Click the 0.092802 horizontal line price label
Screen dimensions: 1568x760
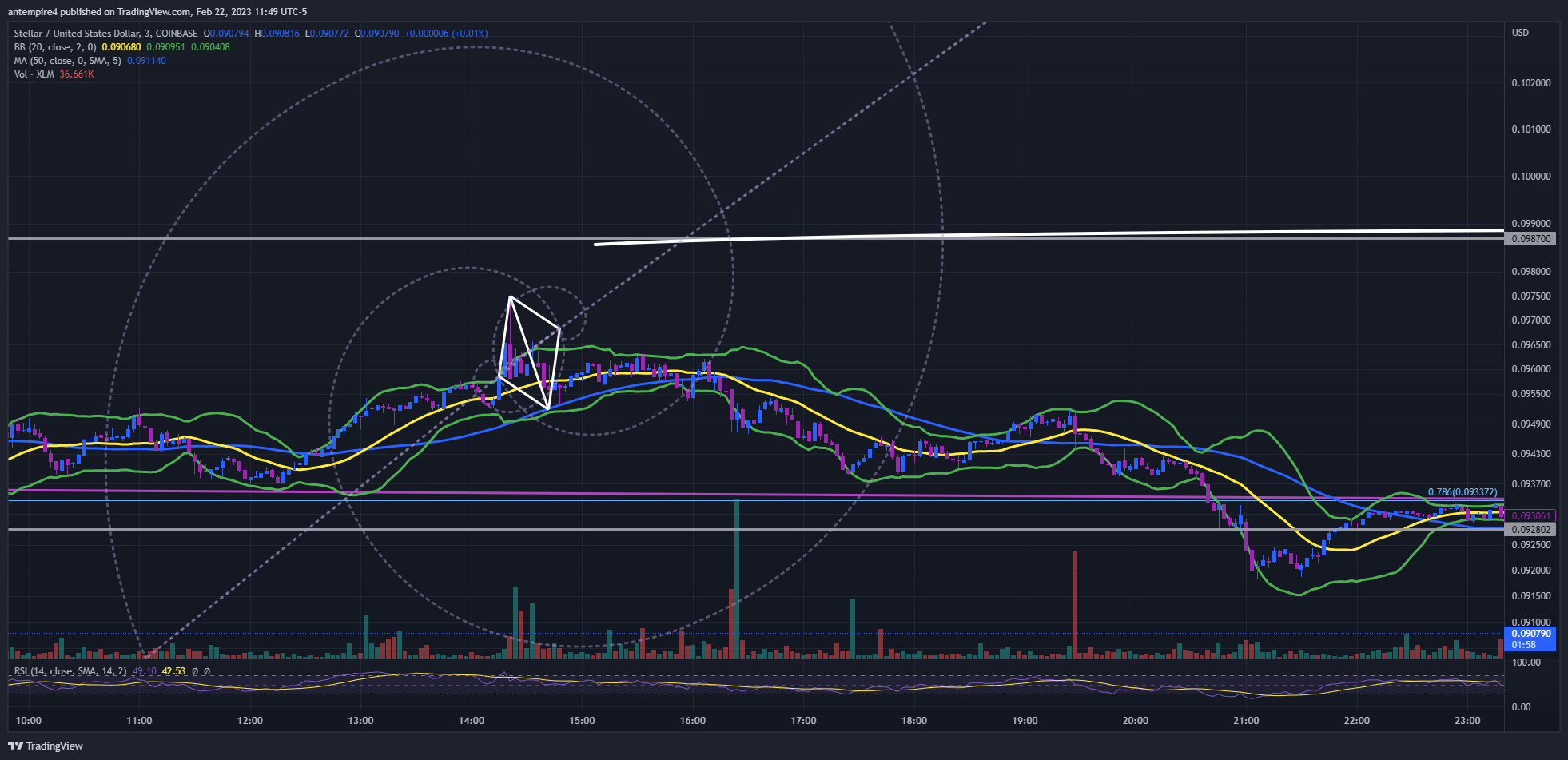[x=1530, y=530]
